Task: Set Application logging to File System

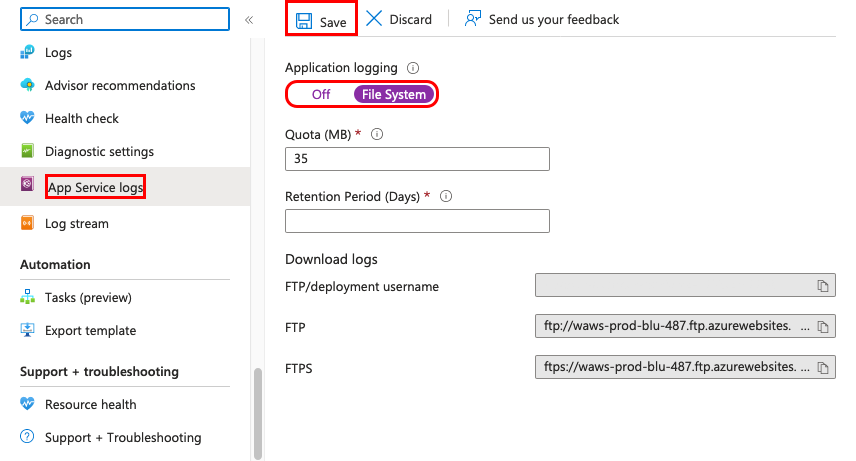Action: (x=394, y=94)
